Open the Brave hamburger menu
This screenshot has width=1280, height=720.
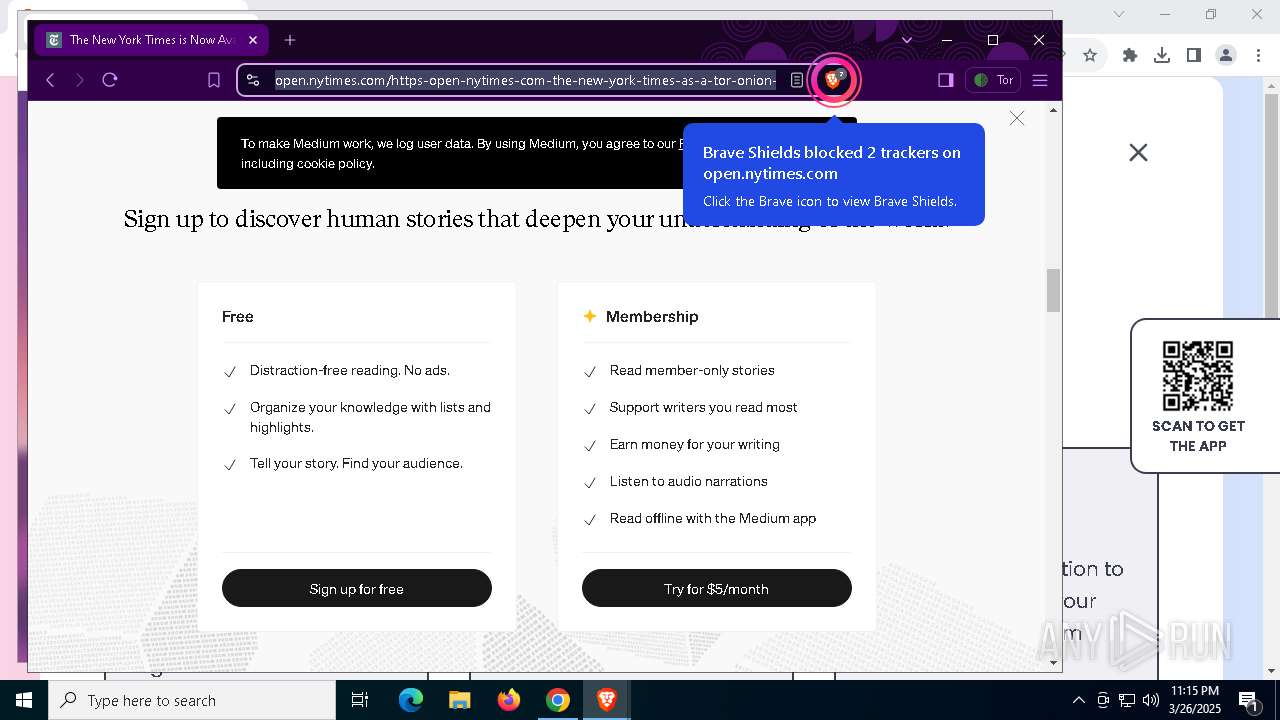point(1040,80)
